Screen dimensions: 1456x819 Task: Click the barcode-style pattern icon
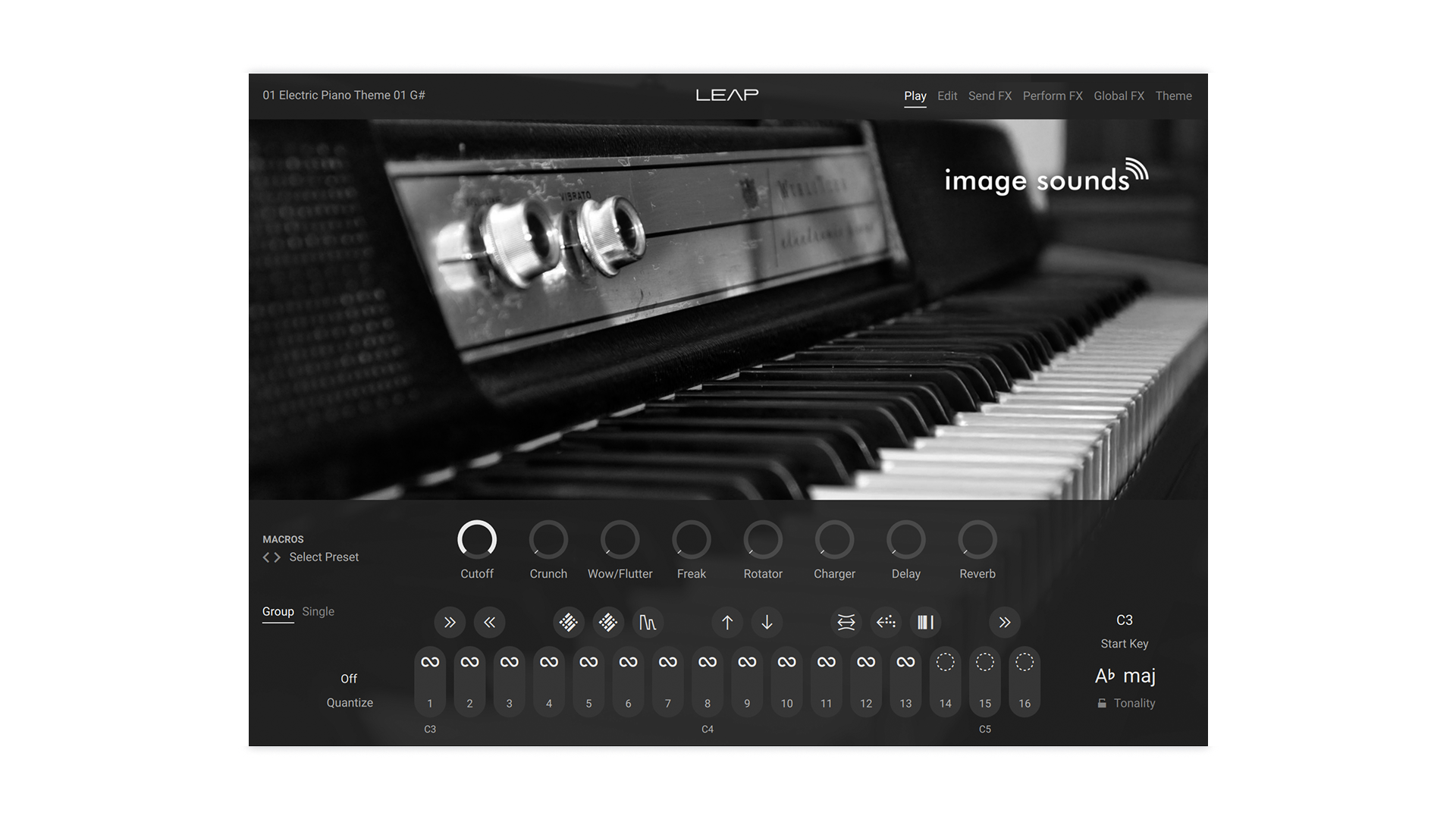924,622
